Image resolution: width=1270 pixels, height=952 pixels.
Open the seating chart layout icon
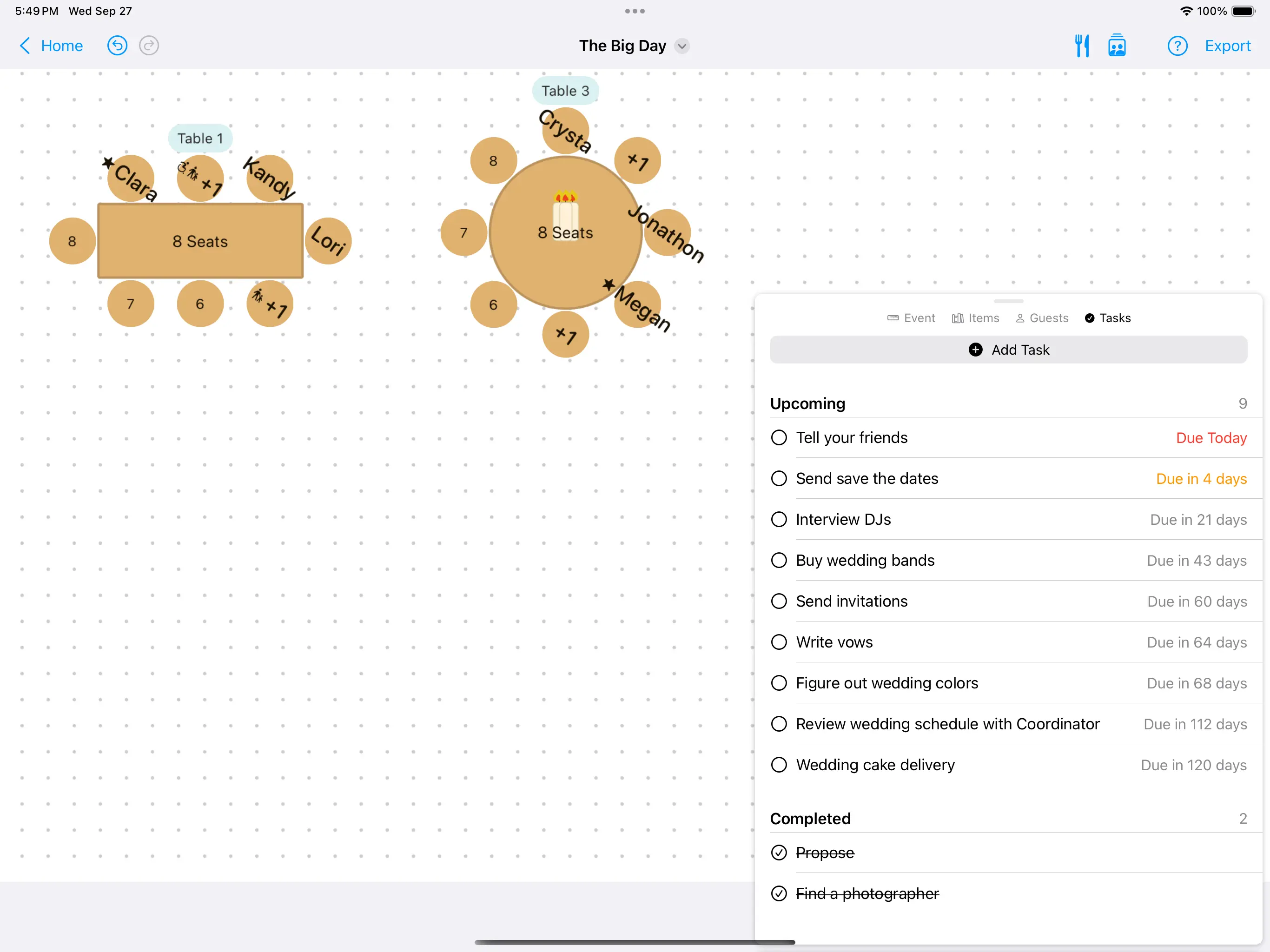coord(1116,46)
